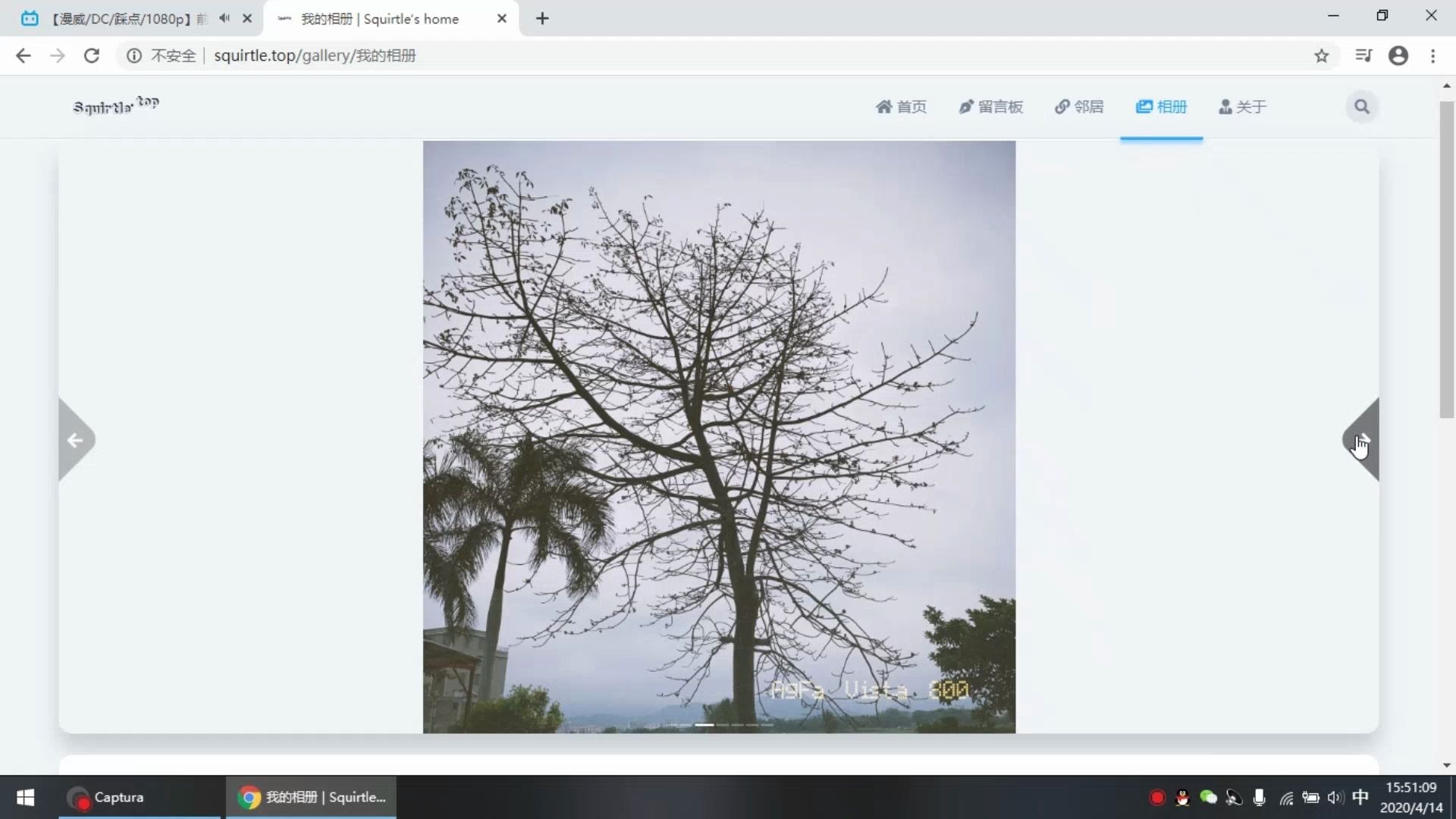Open Chrome three-dot menu

pos(1434,55)
